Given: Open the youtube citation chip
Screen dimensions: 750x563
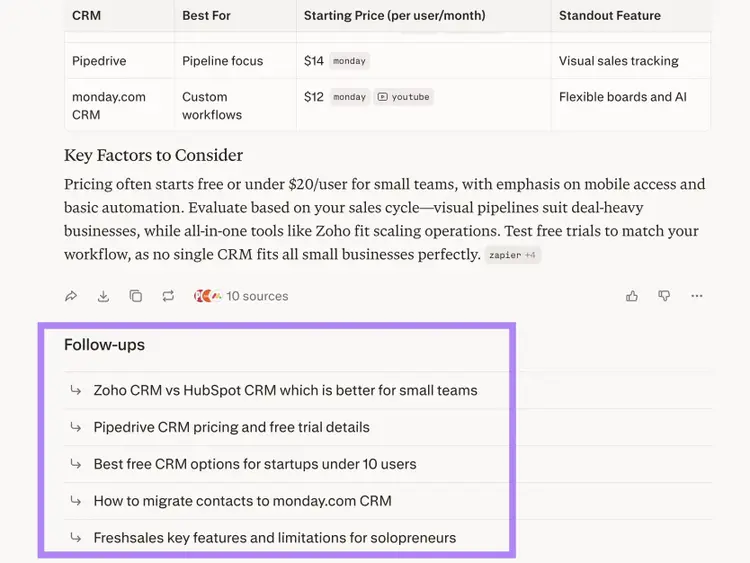Looking at the screenshot, I should pyautogui.click(x=404, y=97).
